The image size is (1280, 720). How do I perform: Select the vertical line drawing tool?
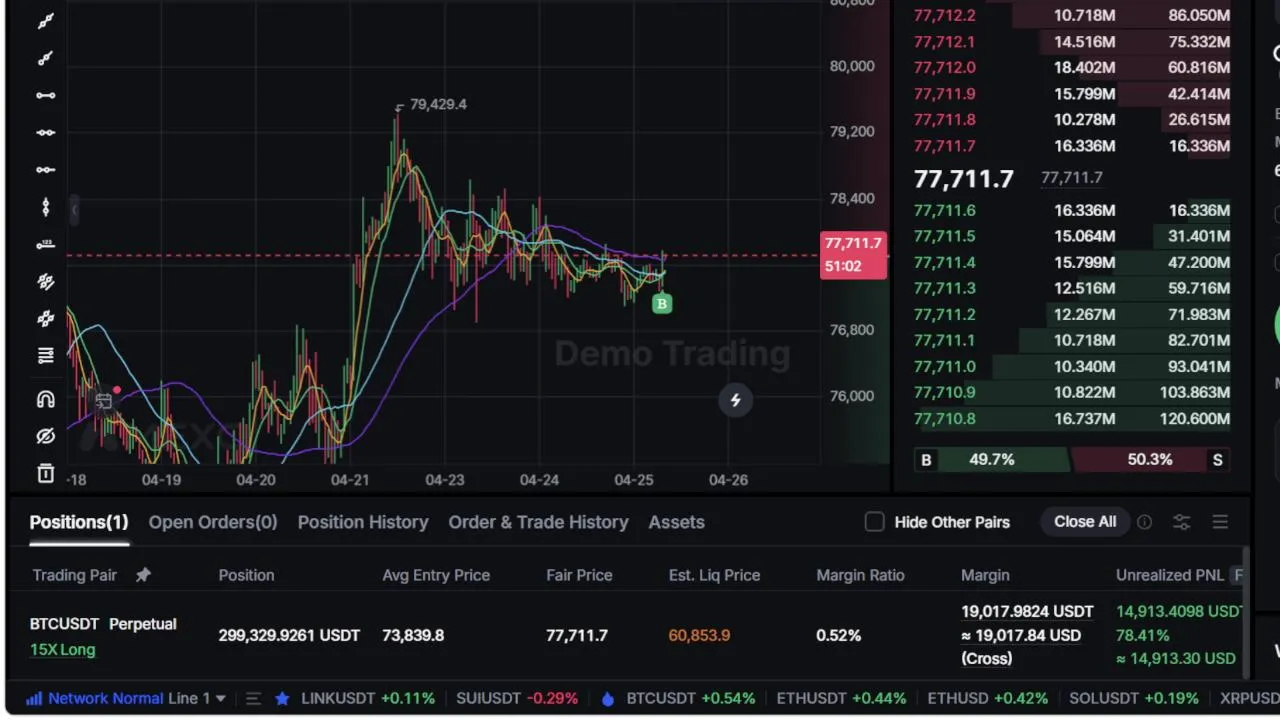point(45,207)
